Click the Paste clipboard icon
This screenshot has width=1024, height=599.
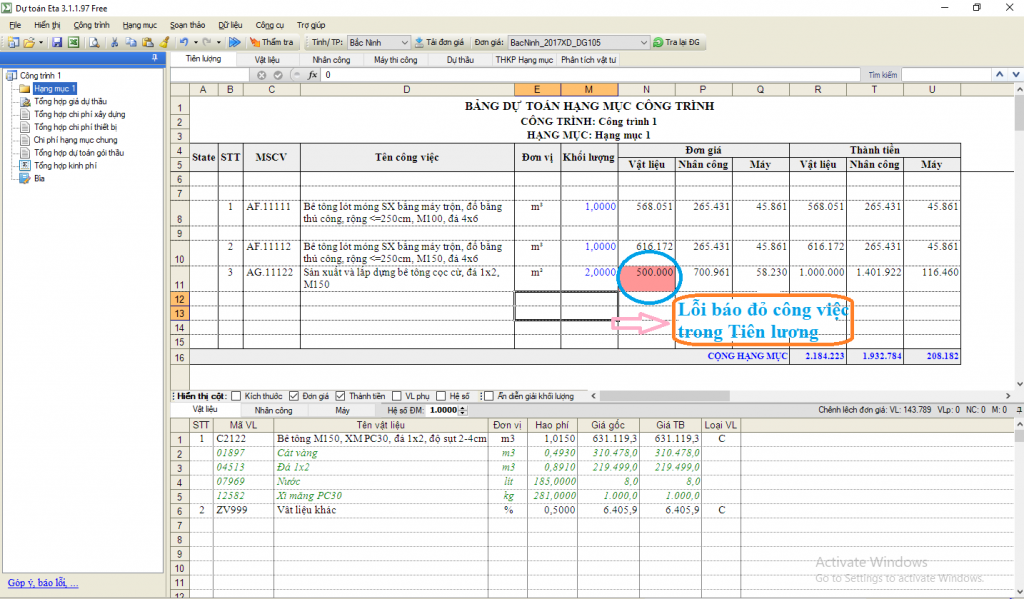[x=147, y=43]
